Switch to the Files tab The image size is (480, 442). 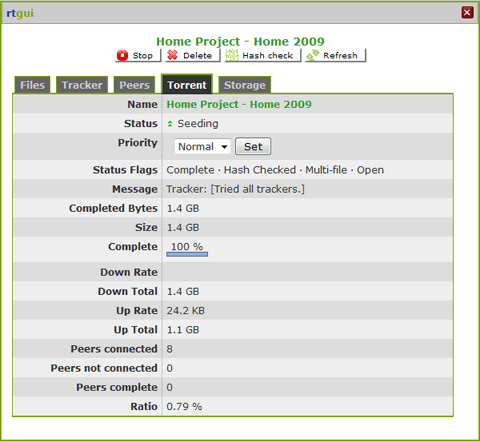click(32, 85)
